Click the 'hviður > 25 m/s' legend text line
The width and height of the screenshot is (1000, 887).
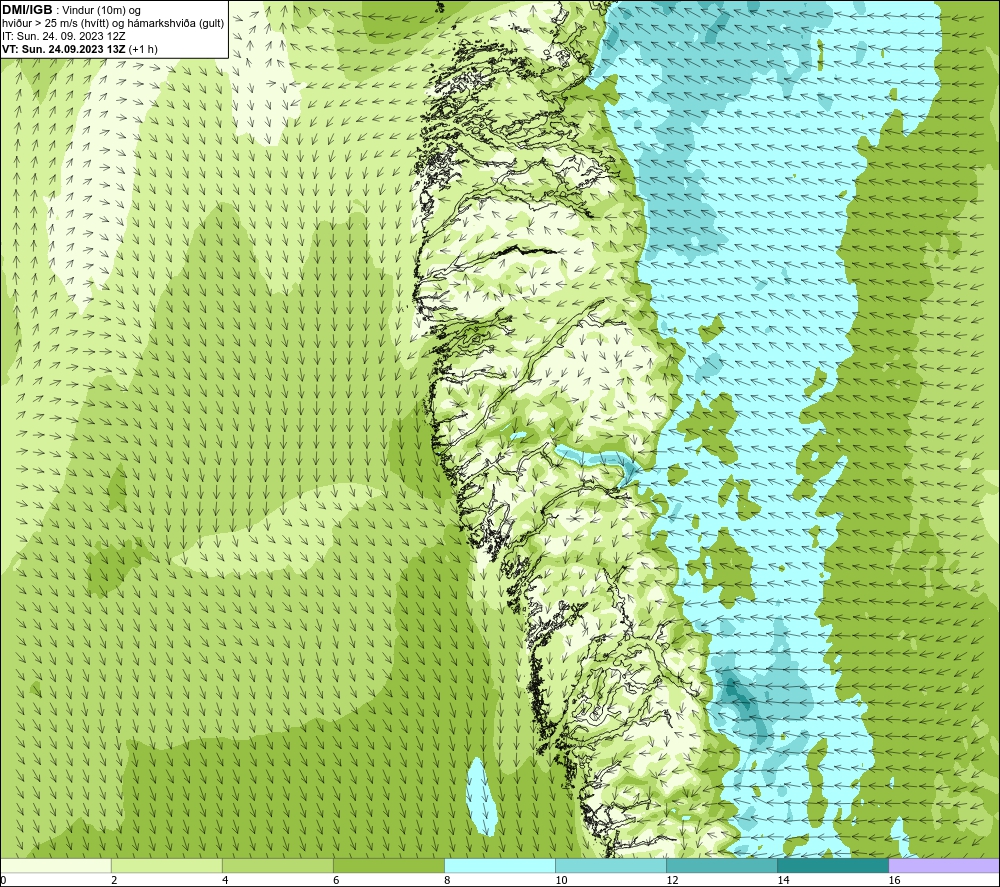click(113, 24)
